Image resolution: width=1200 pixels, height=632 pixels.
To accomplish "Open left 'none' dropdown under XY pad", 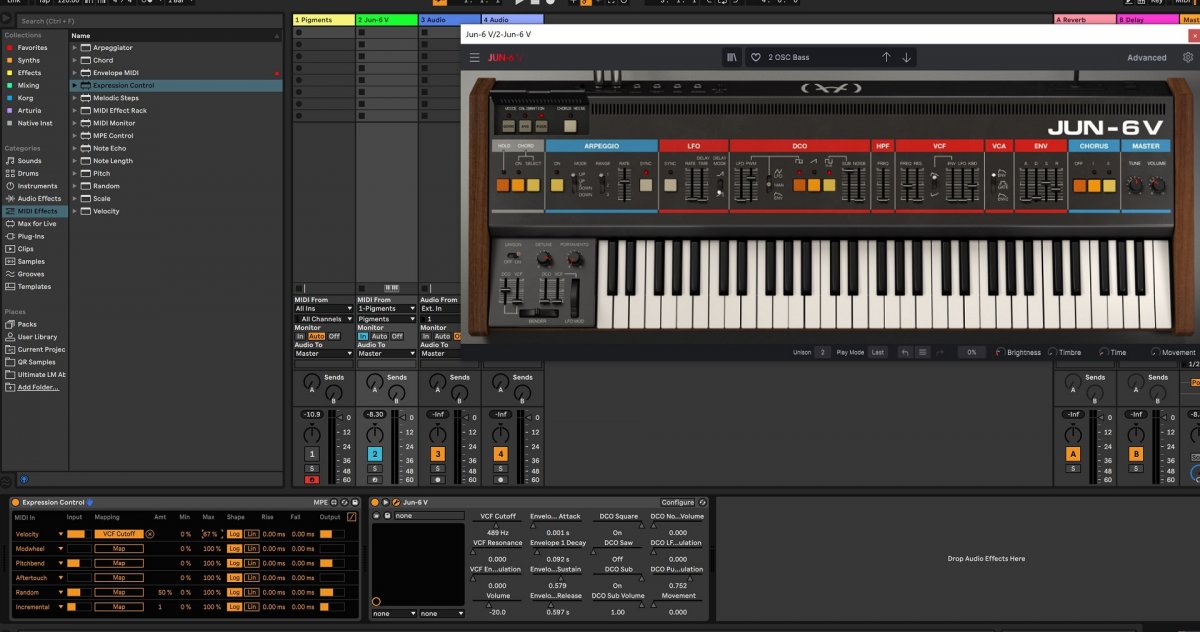I will coord(394,613).
